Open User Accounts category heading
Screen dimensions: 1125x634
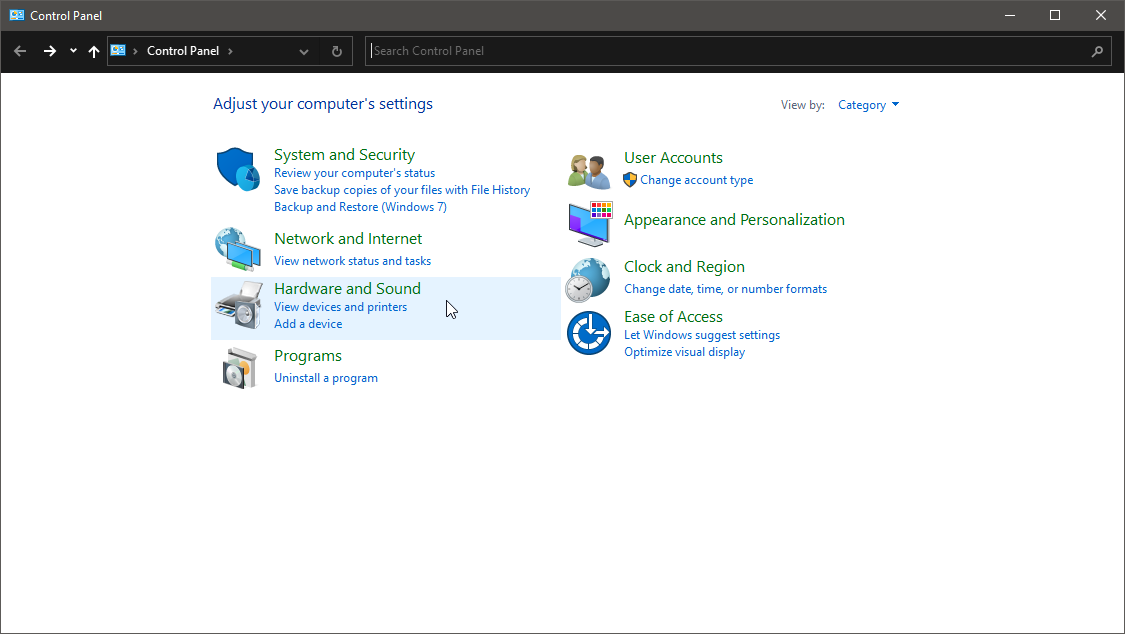coord(673,157)
